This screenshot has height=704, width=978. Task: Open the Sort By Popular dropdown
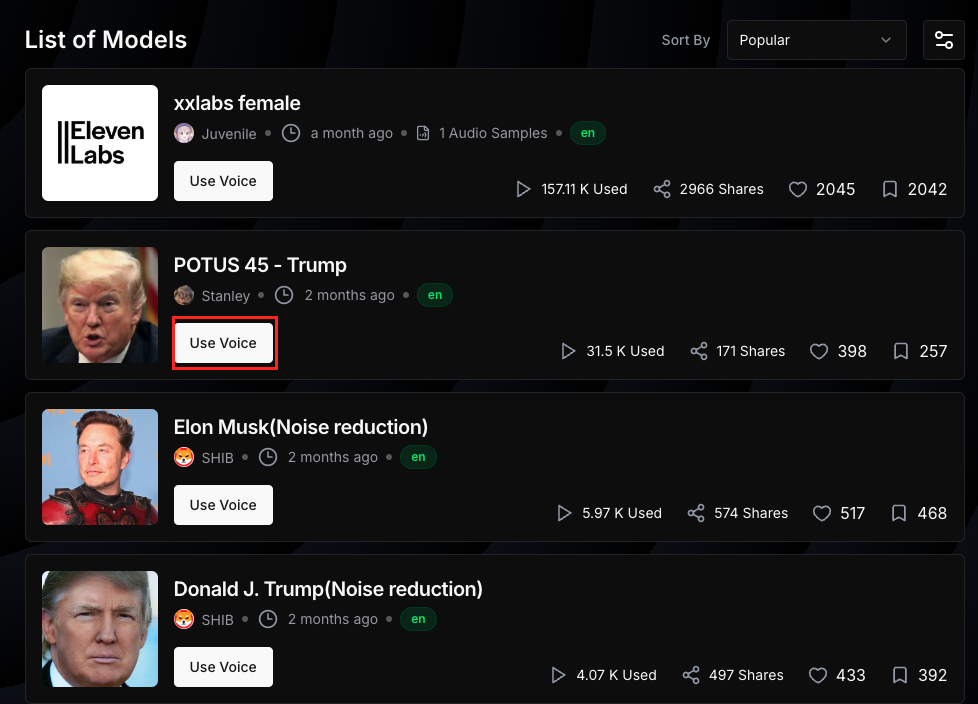[x=816, y=40]
